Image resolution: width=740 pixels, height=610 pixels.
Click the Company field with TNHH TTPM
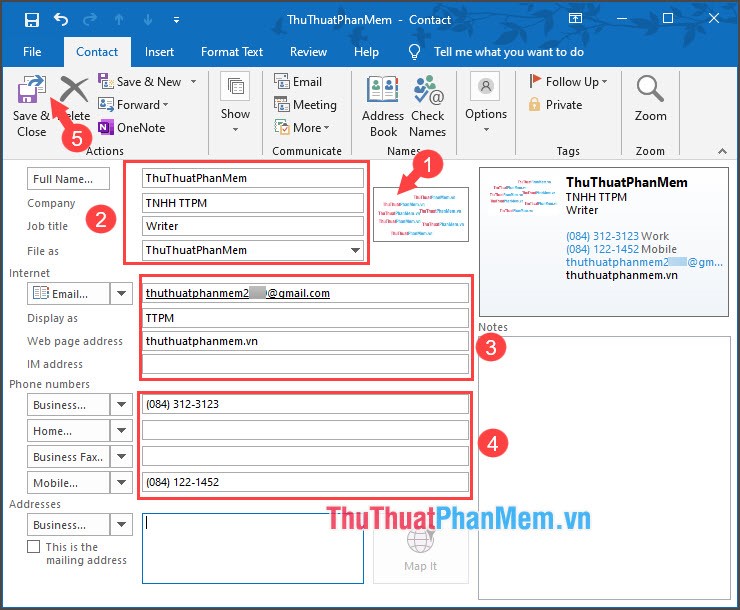point(252,203)
